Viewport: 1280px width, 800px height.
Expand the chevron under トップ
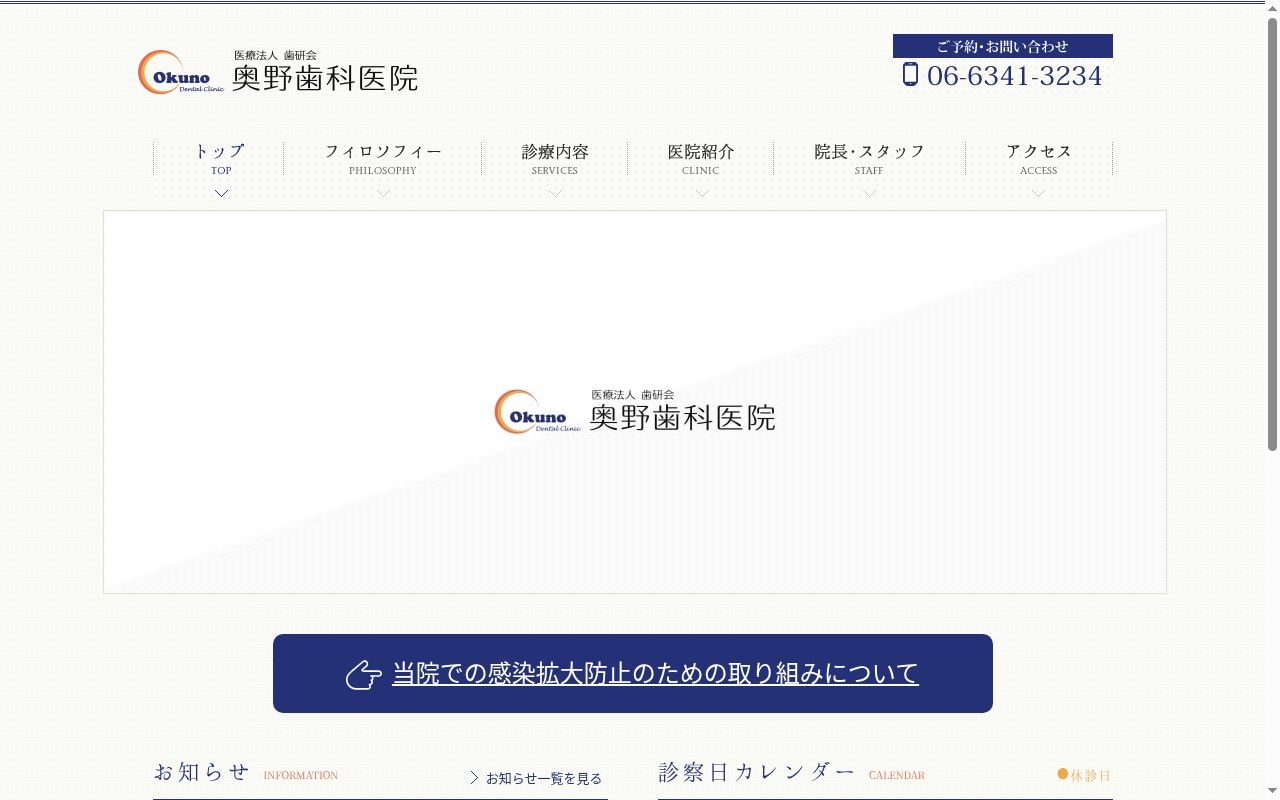pyautogui.click(x=222, y=193)
